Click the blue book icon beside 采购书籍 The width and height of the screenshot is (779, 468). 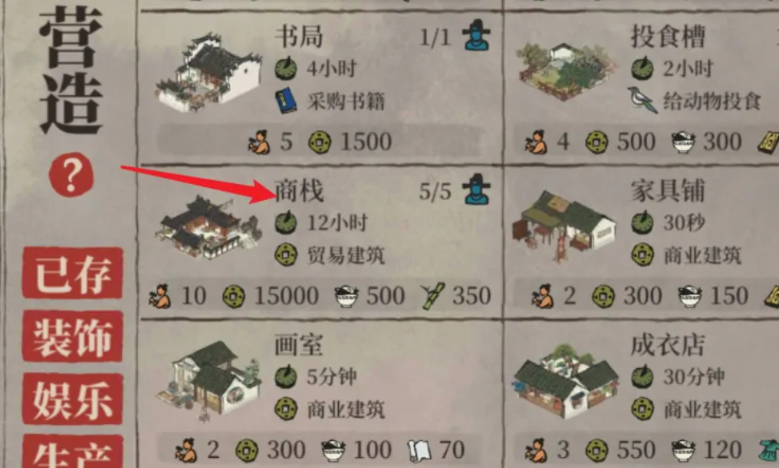[286, 101]
